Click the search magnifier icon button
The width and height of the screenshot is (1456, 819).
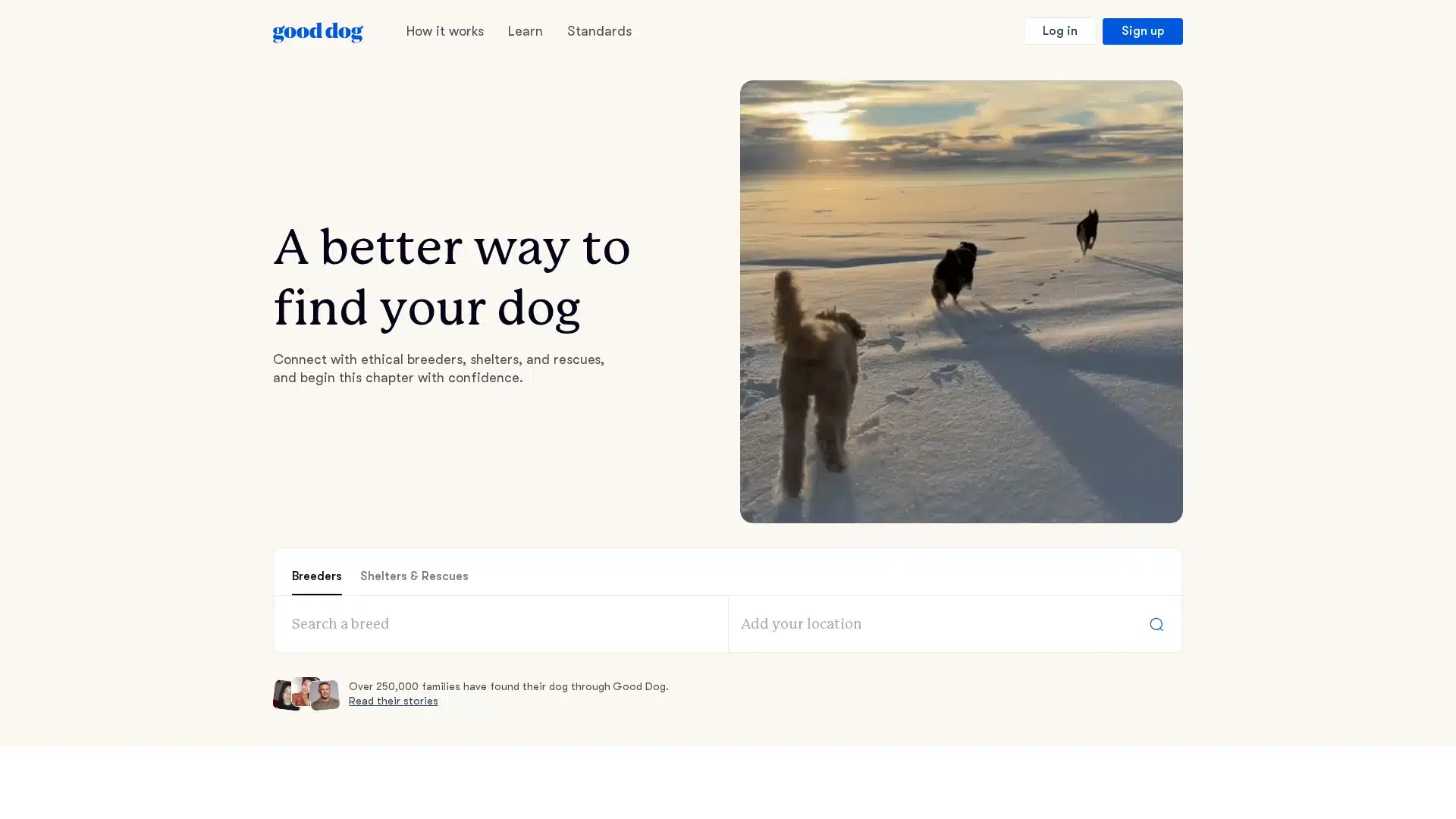point(1156,624)
